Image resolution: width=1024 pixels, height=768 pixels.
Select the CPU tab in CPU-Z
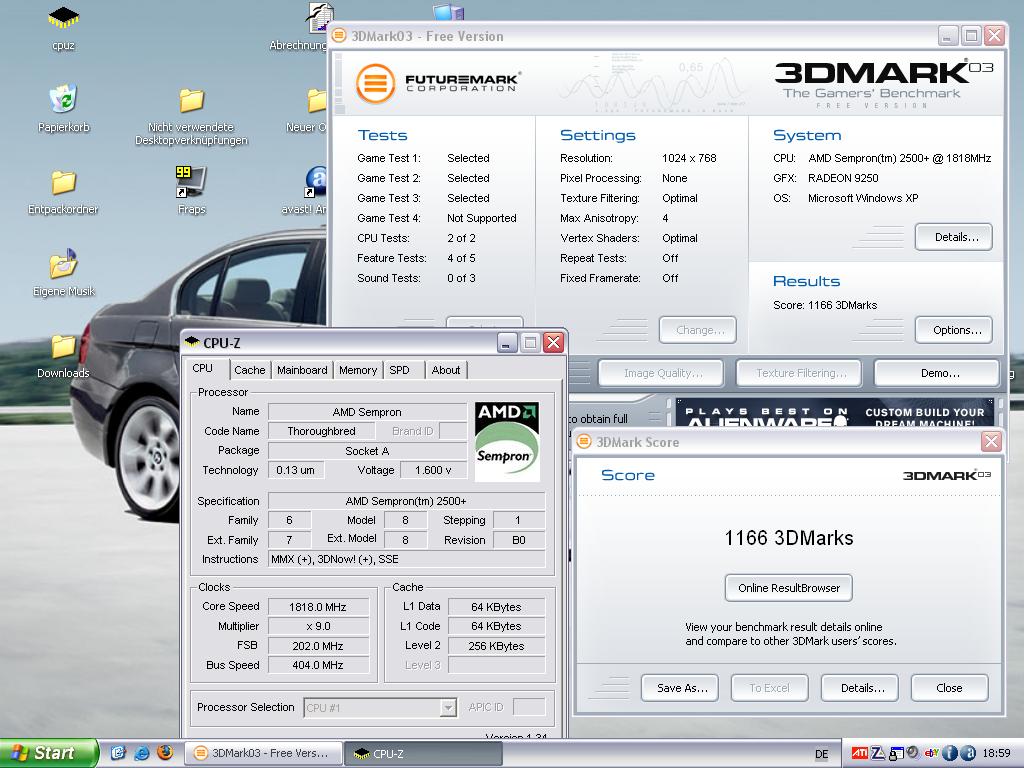click(202, 368)
